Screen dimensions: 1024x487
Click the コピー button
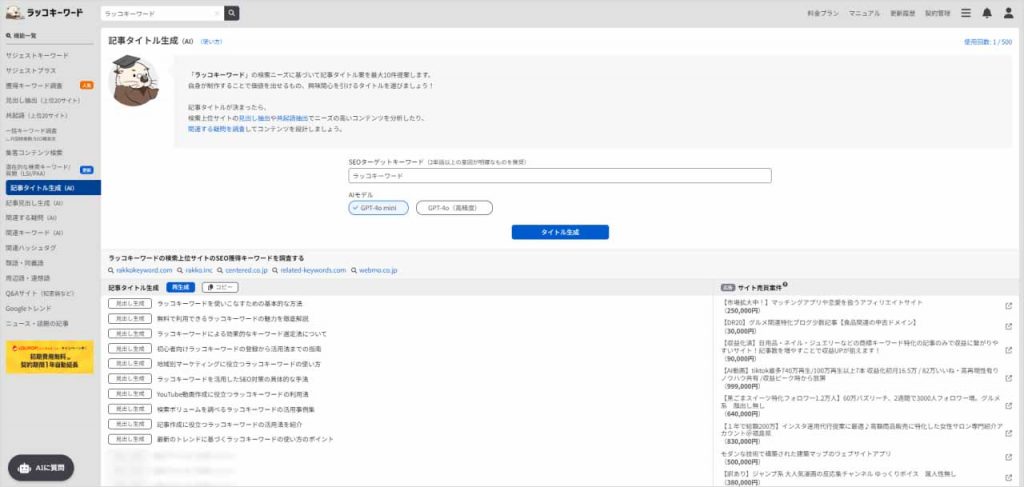(x=220, y=287)
